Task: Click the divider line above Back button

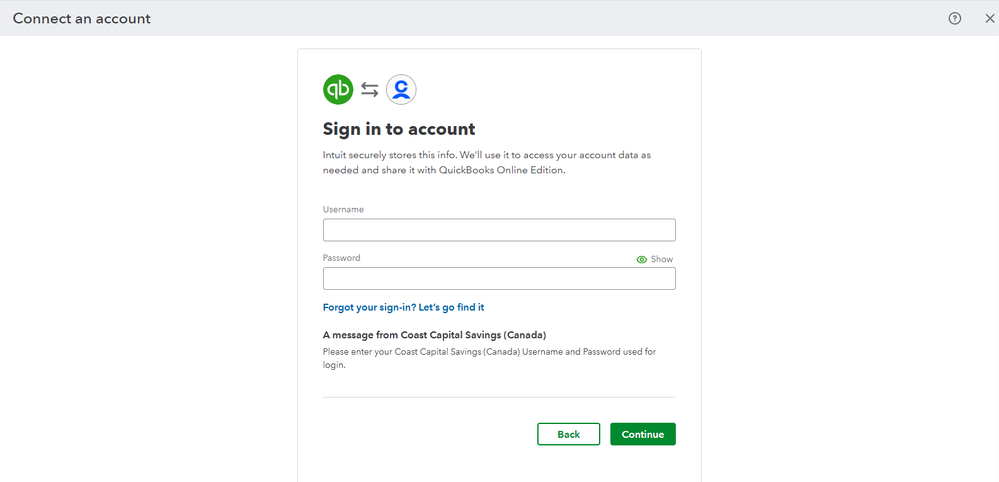Action: point(499,397)
